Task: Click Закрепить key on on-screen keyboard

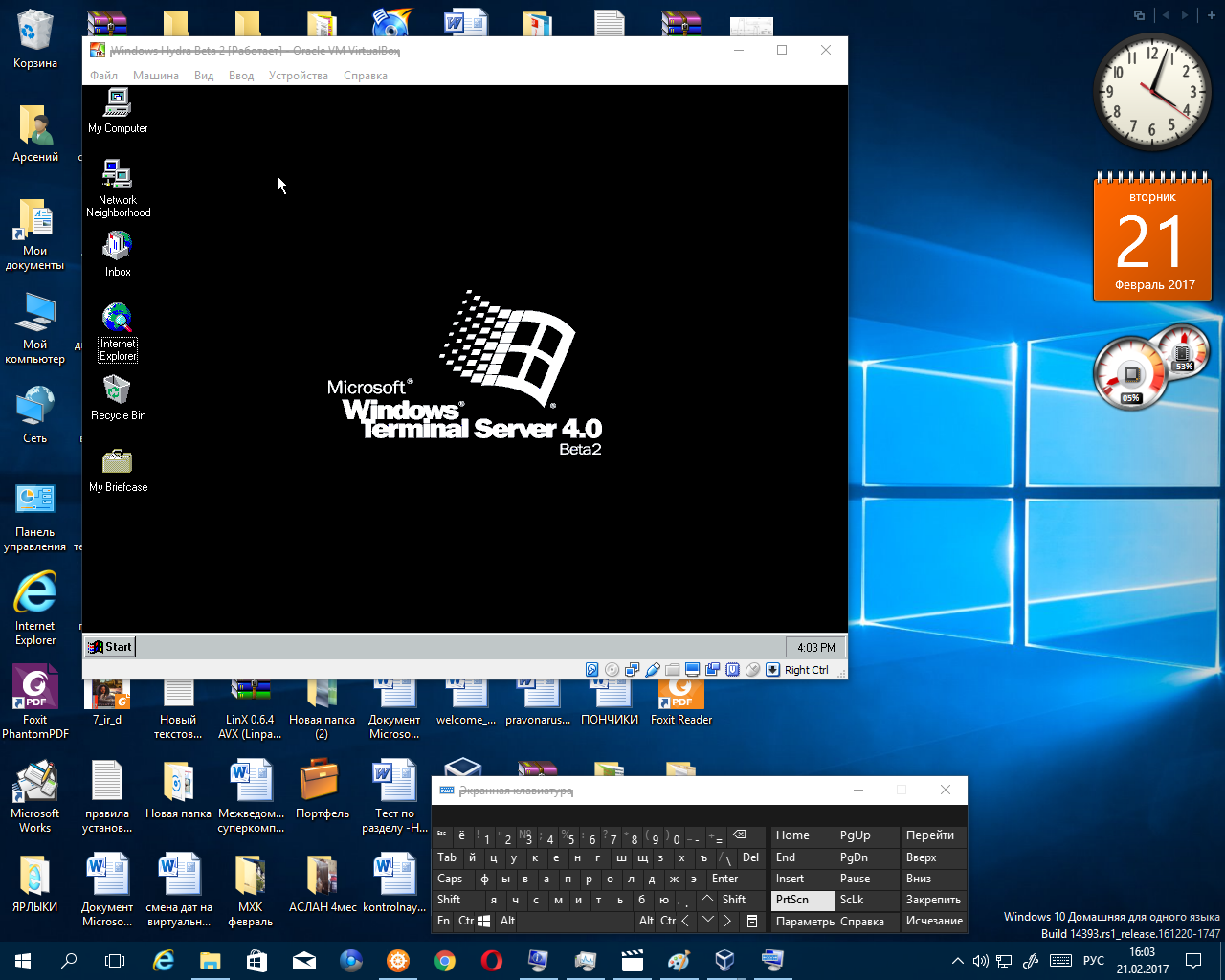Action: click(933, 900)
